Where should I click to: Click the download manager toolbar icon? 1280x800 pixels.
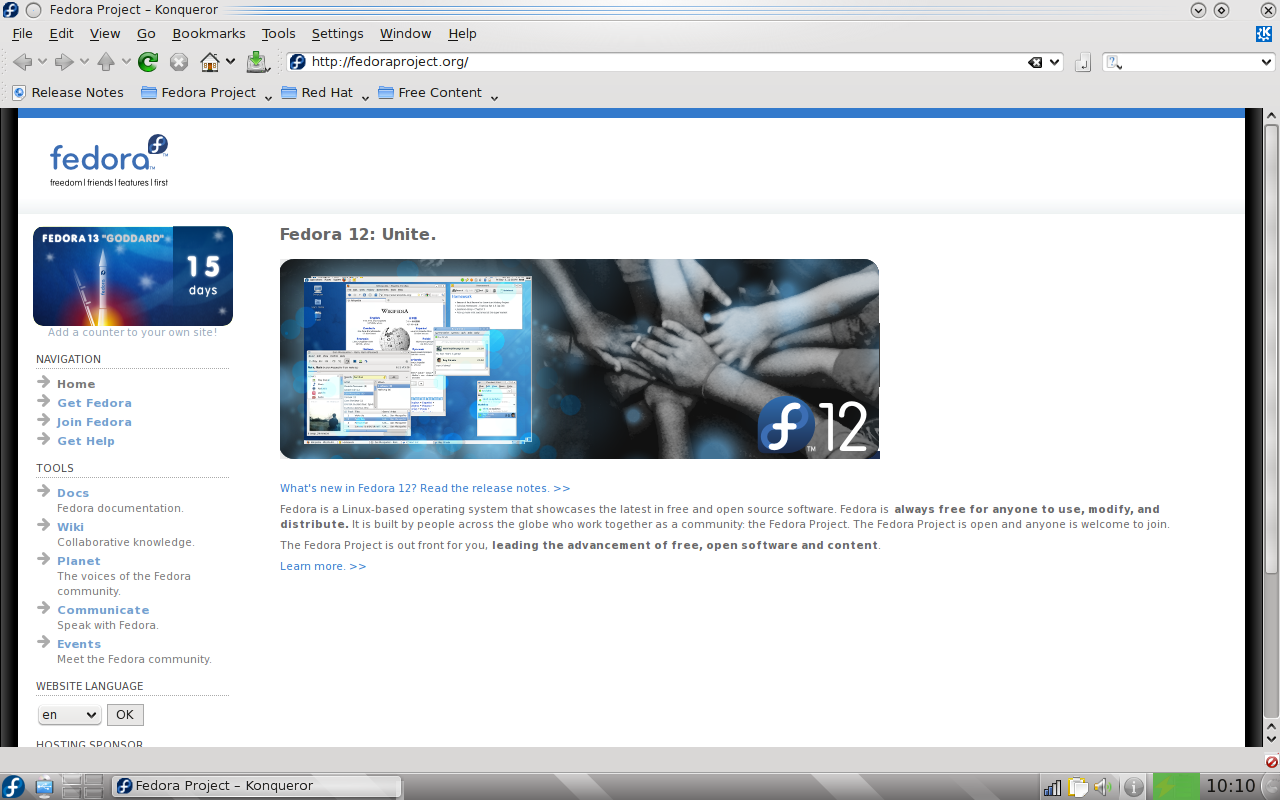257,62
